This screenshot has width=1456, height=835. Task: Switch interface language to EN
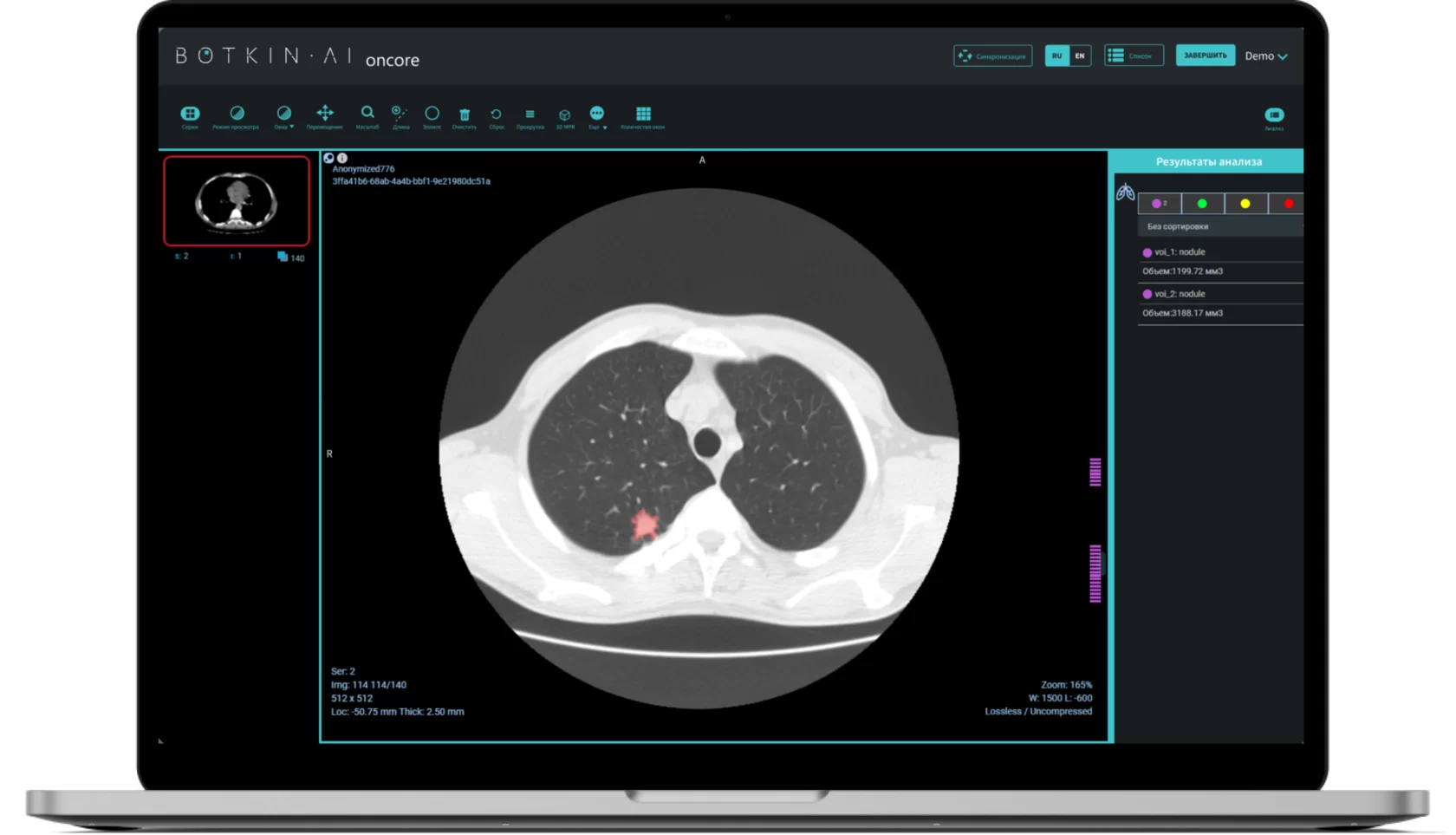(x=1080, y=55)
